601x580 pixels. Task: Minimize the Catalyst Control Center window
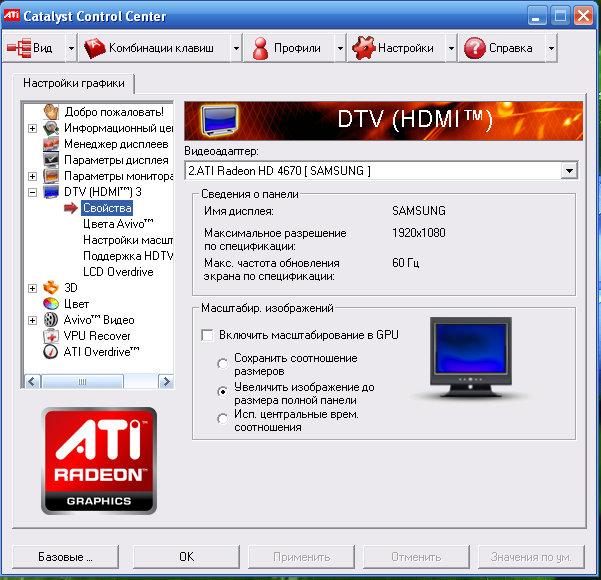click(x=537, y=16)
